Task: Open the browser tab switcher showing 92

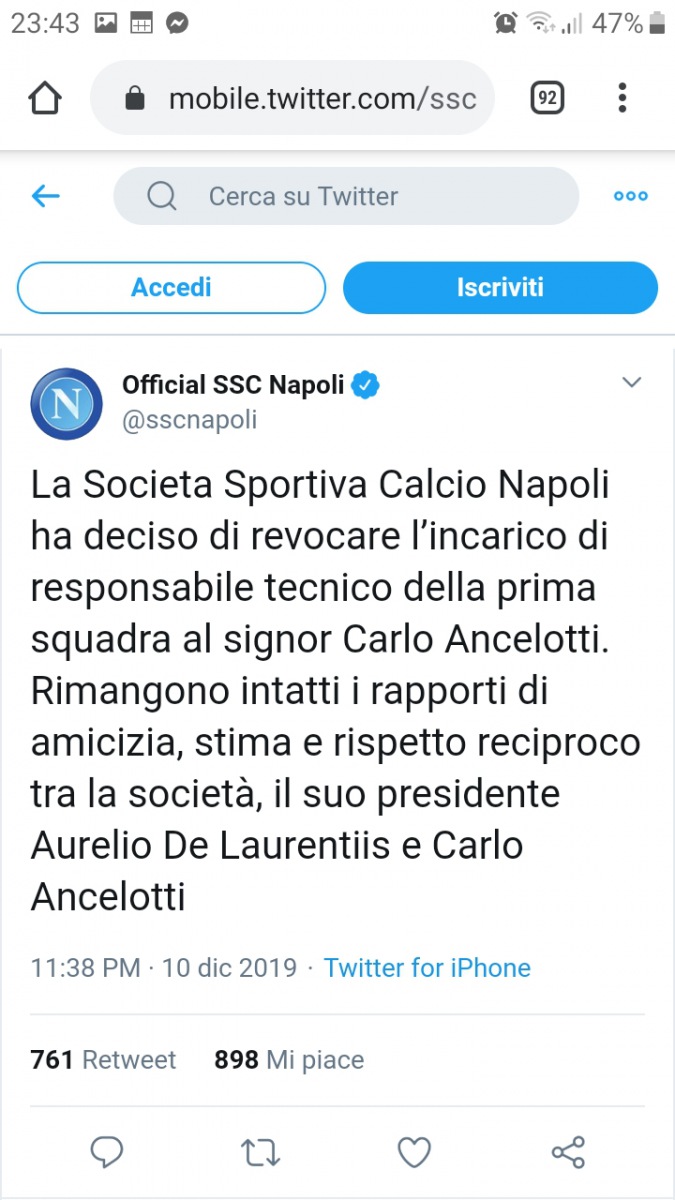Action: click(x=547, y=98)
